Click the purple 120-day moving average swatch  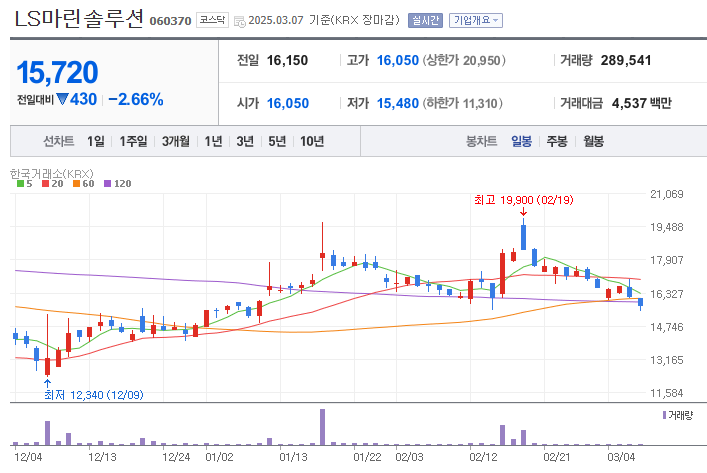tap(107, 184)
